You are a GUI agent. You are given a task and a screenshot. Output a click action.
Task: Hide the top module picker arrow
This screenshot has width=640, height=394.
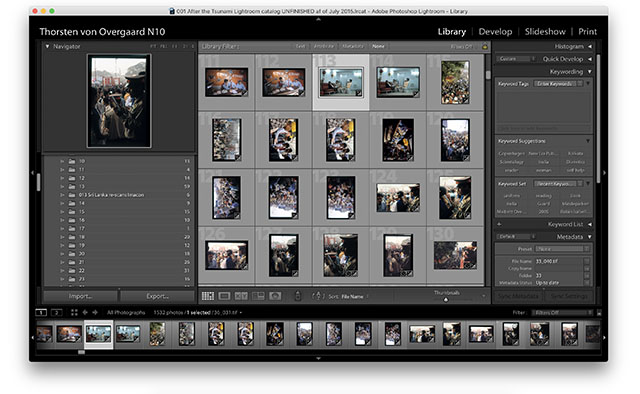point(318,19)
